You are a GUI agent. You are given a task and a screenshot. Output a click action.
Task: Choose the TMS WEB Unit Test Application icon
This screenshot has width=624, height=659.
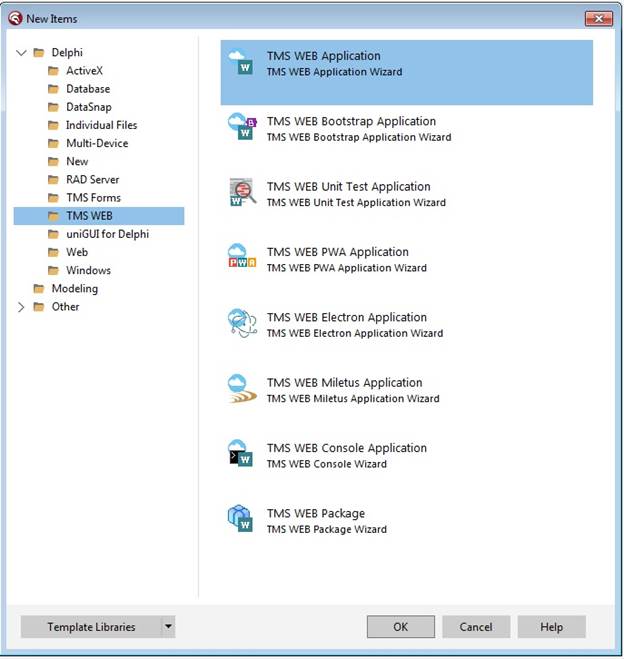tap(242, 194)
